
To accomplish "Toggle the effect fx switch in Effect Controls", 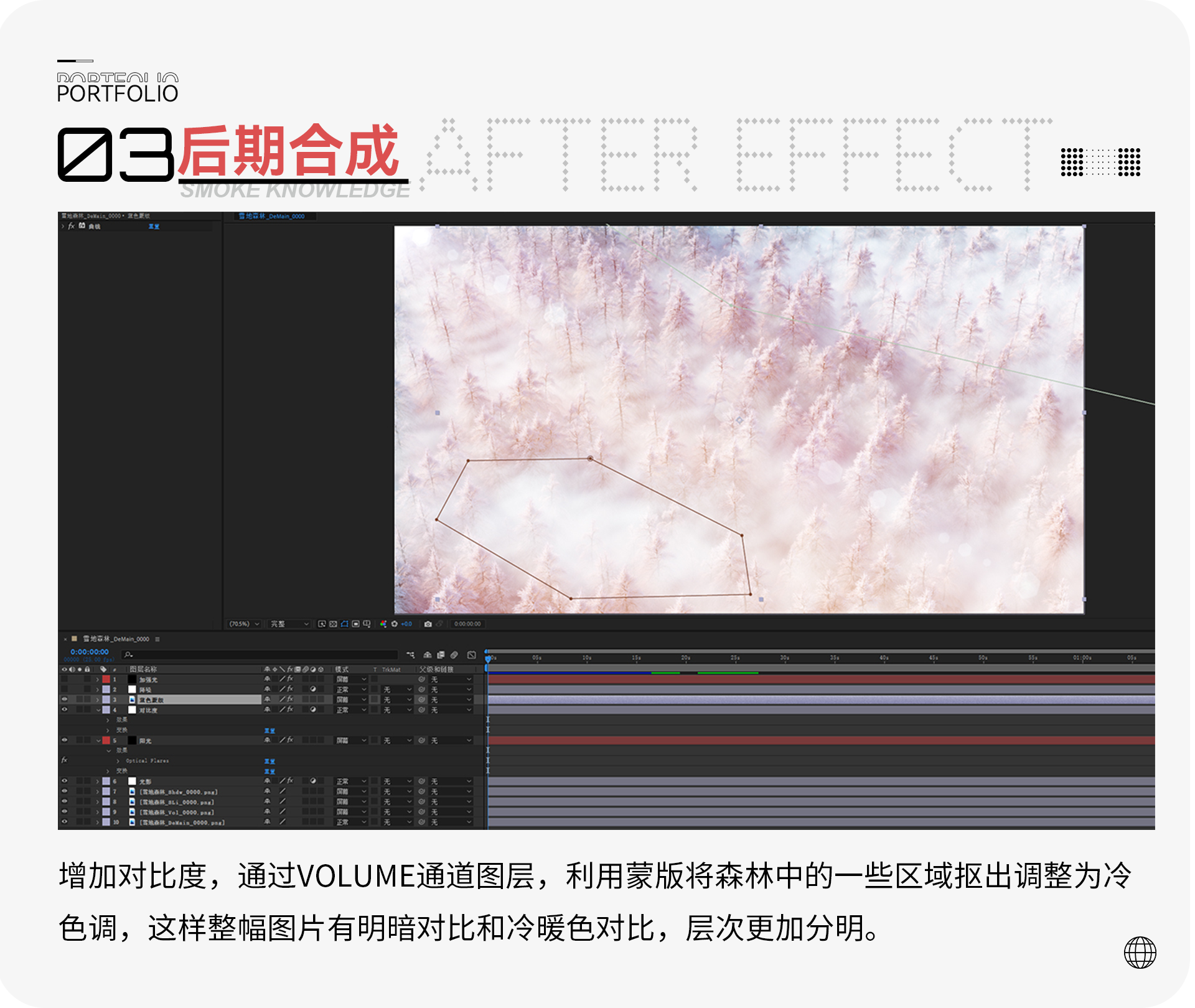I will (x=72, y=226).
